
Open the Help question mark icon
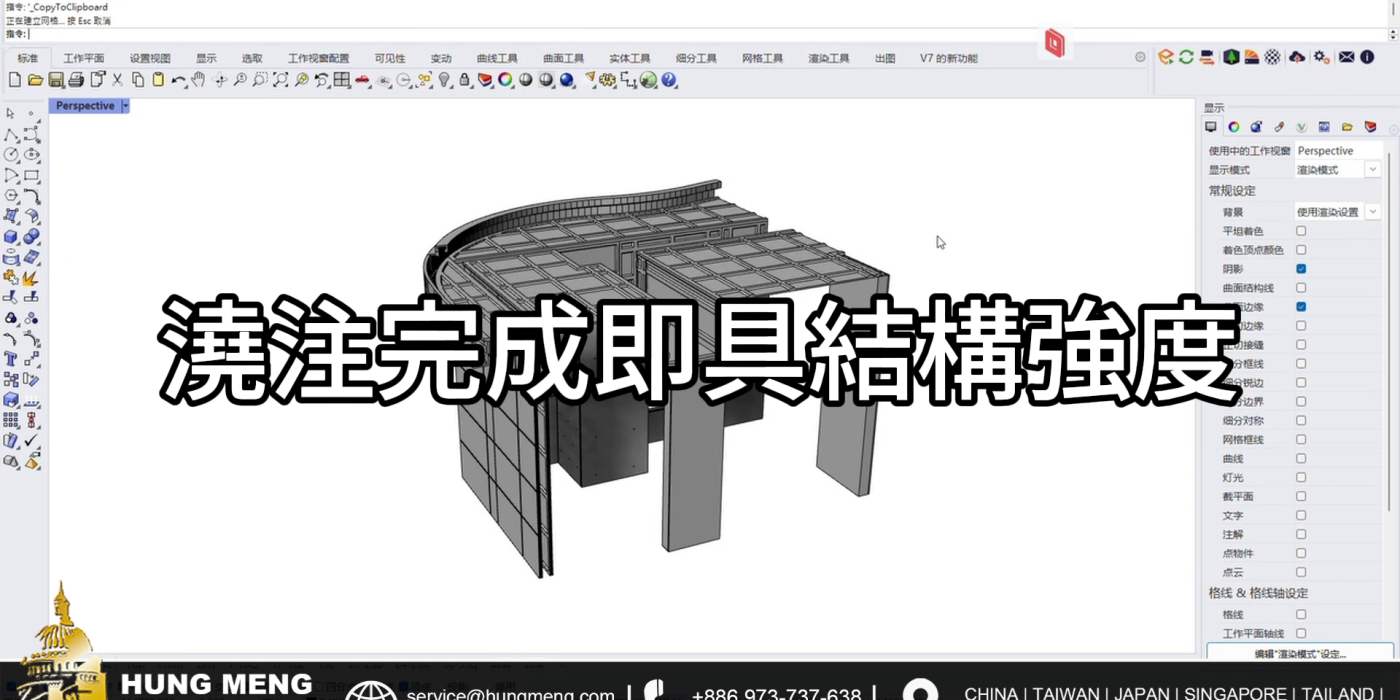pos(669,80)
